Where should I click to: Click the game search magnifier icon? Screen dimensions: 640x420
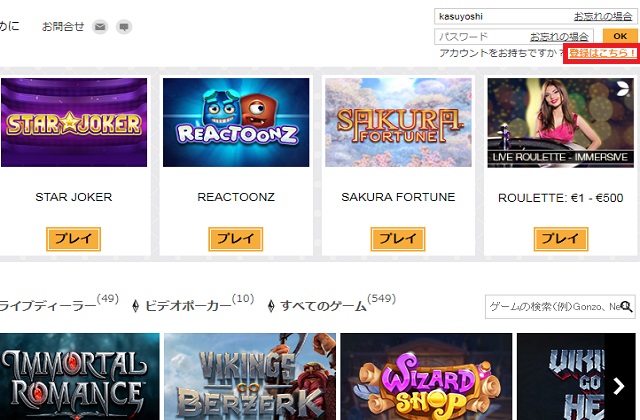[x=626, y=306]
